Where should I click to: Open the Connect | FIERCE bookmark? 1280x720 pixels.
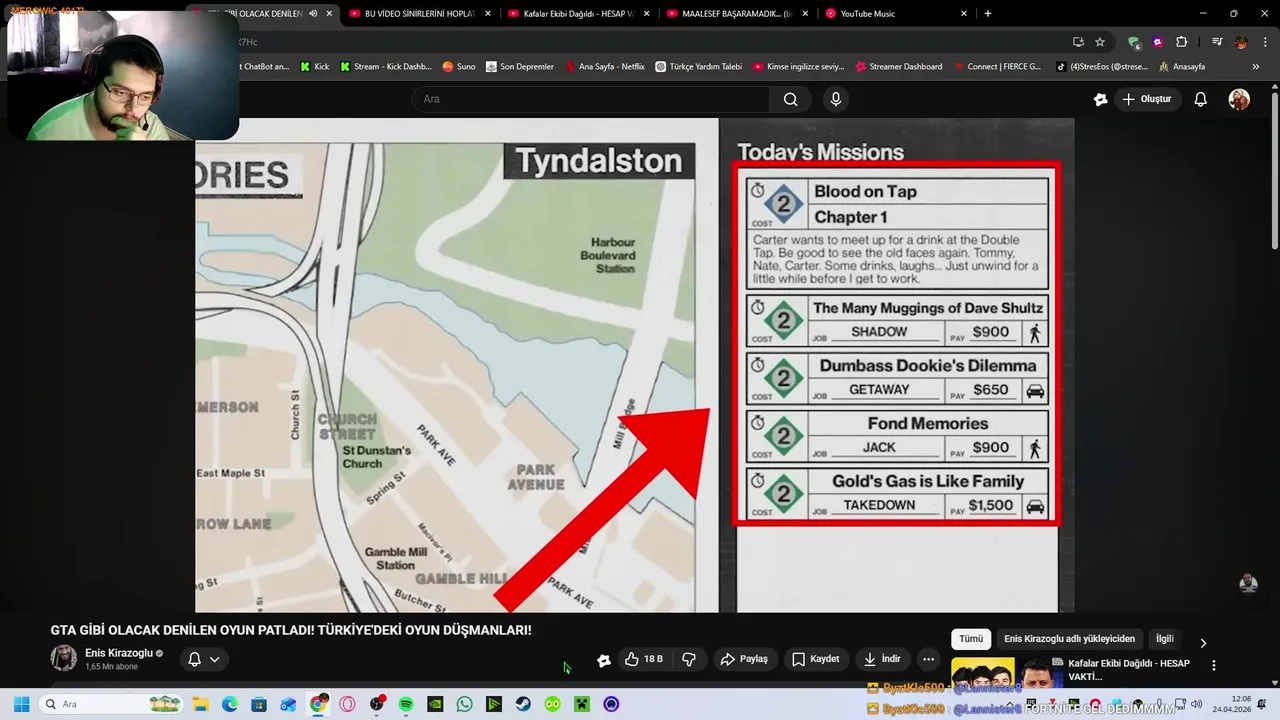coord(997,67)
